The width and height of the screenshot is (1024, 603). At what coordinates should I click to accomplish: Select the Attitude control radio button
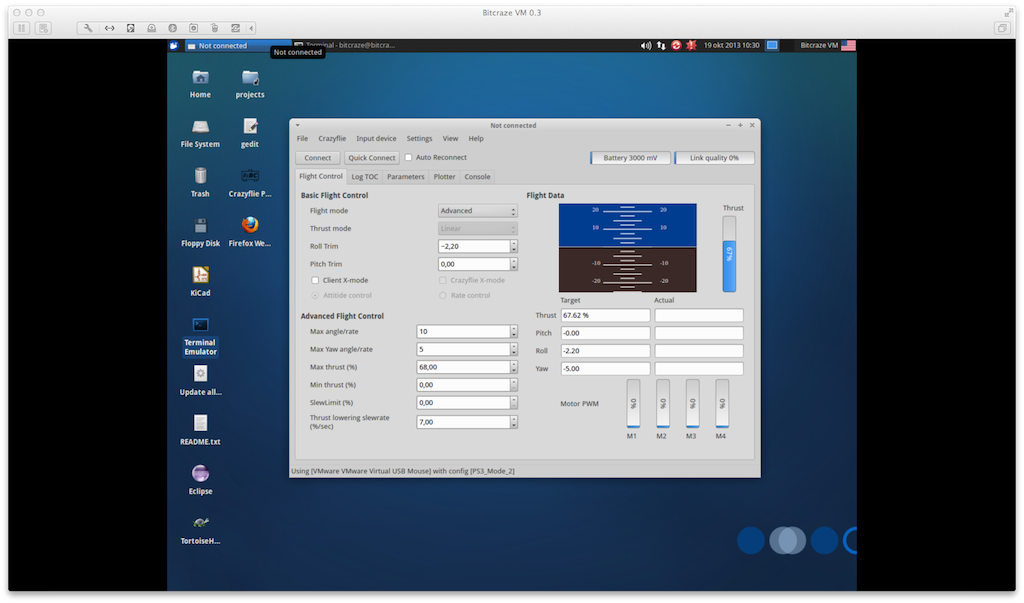(315, 295)
